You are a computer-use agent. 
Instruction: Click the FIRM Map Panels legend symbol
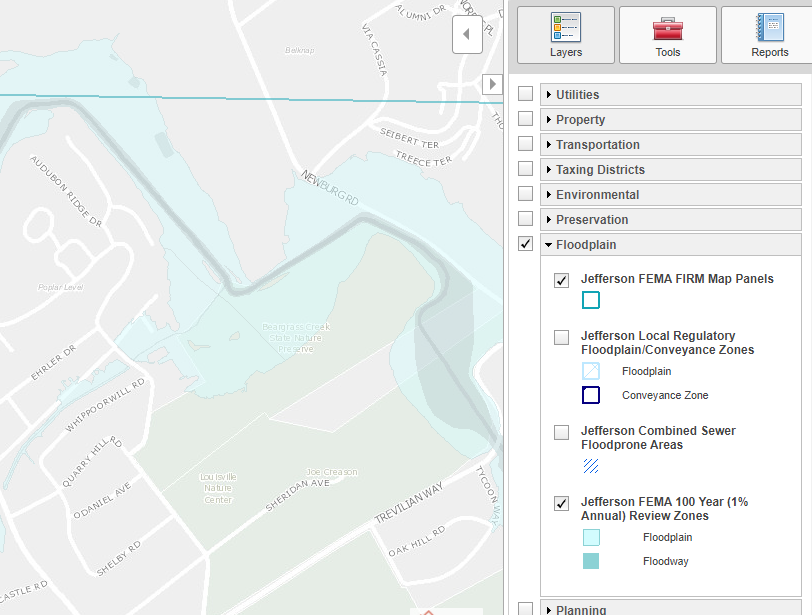click(591, 300)
